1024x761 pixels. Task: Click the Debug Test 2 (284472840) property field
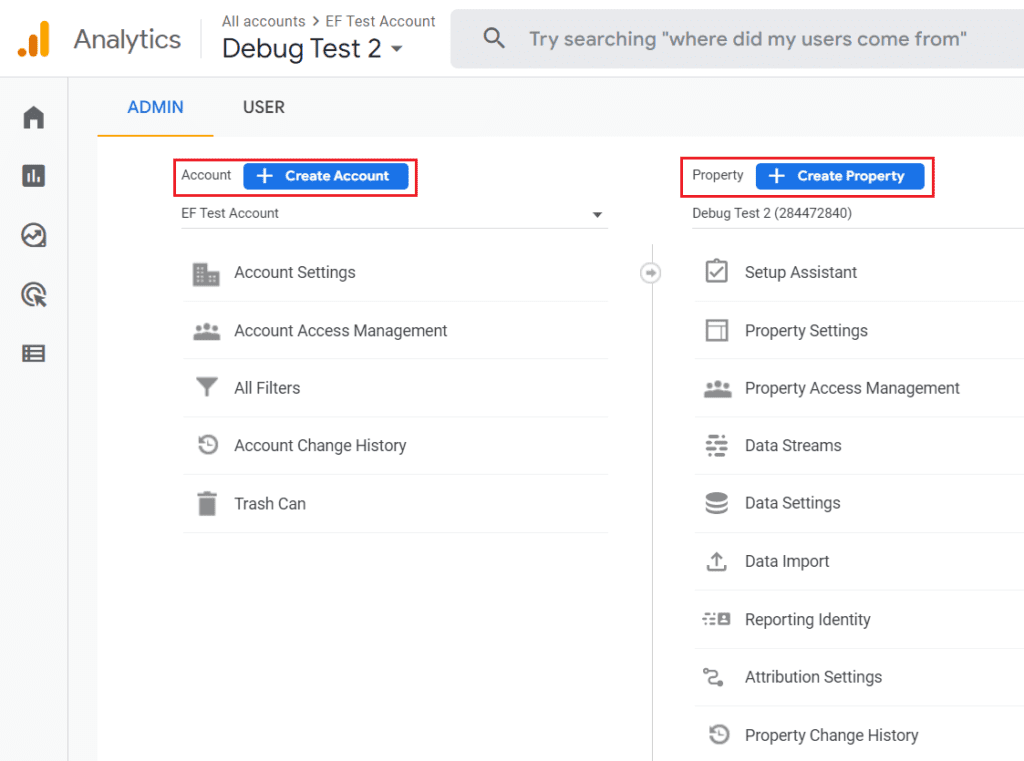(857, 213)
